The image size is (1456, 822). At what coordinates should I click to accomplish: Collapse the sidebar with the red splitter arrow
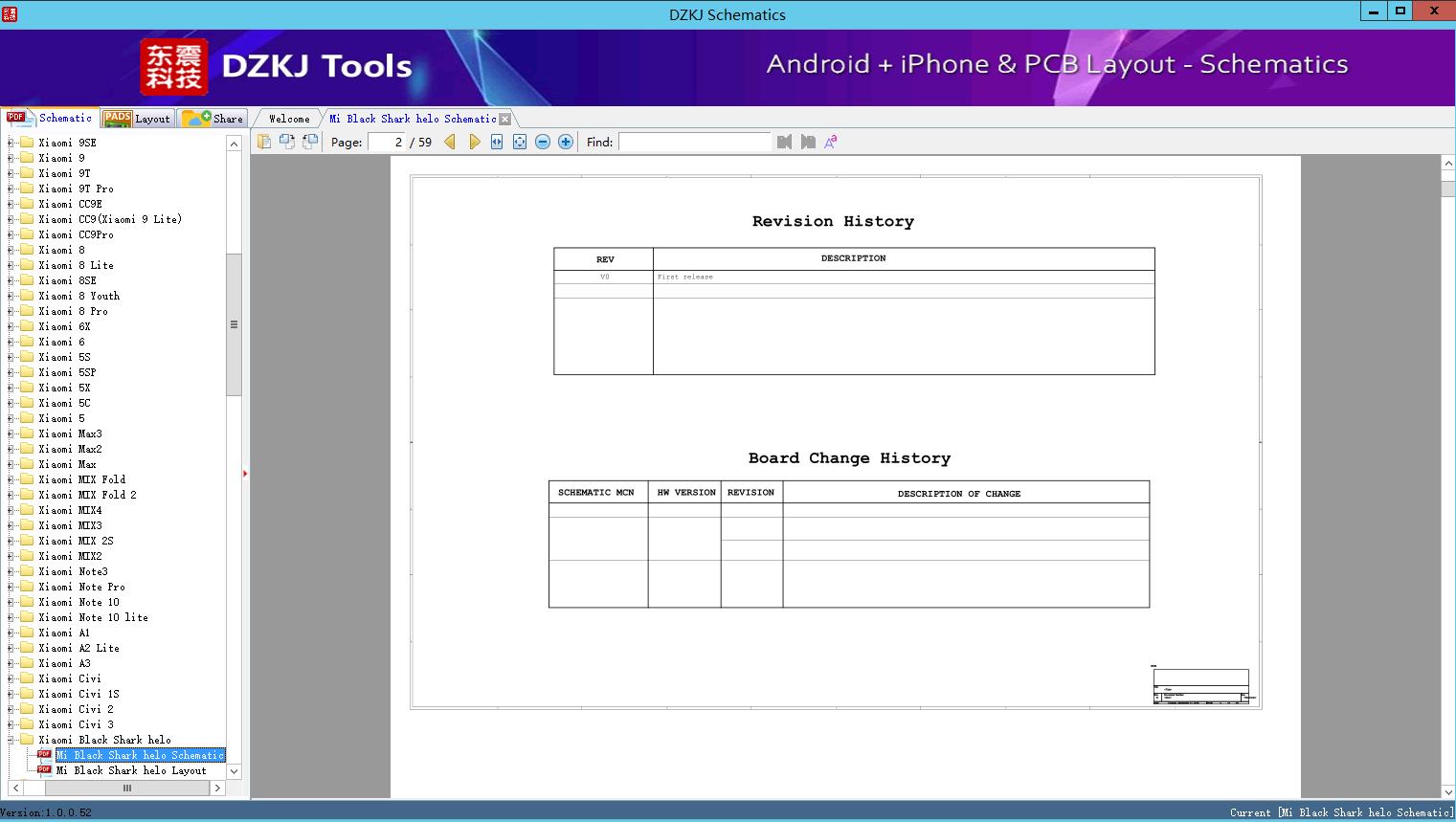tap(245, 474)
